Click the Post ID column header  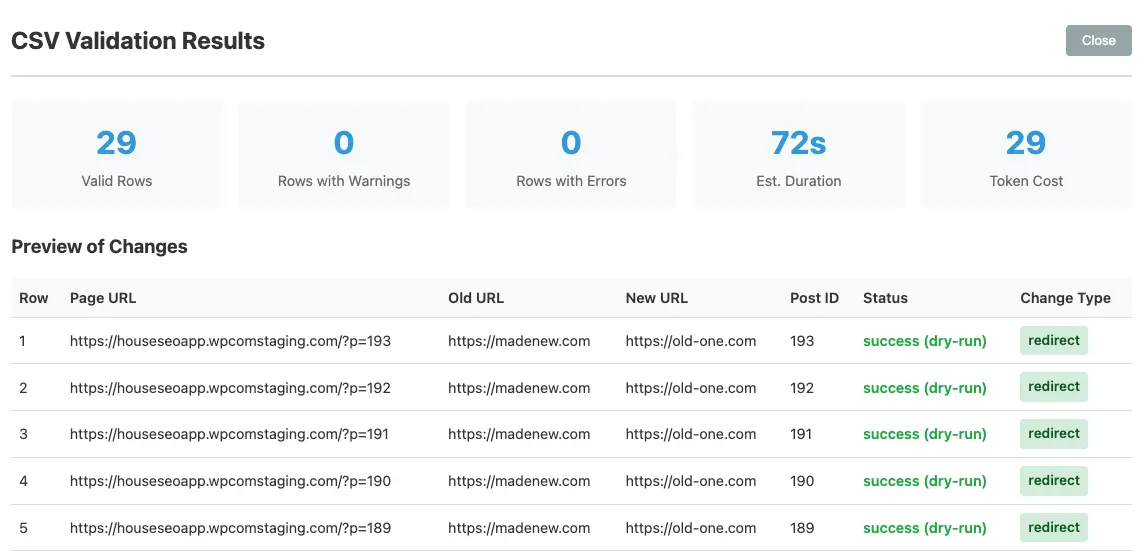pyautogui.click(x=814, y=298)
